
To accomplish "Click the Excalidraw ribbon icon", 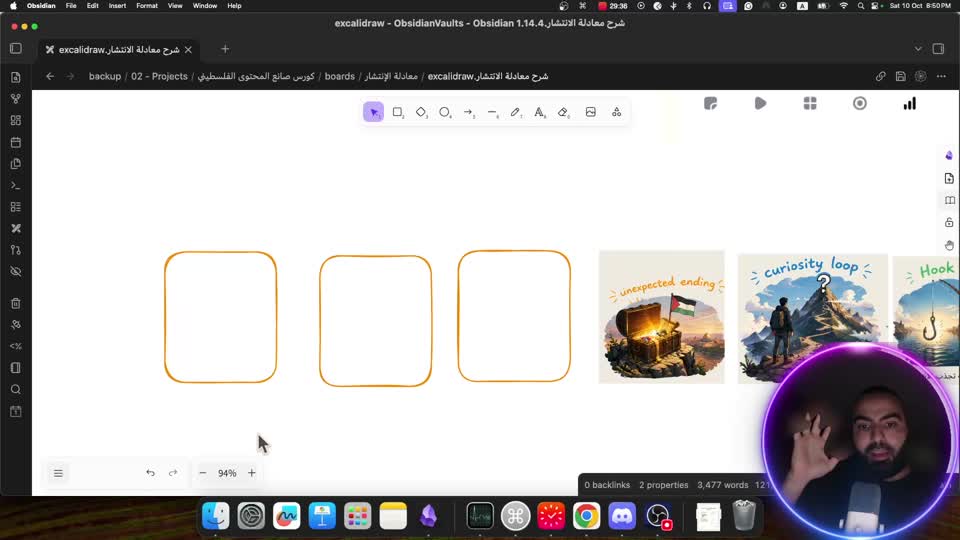I will [16, 228].
